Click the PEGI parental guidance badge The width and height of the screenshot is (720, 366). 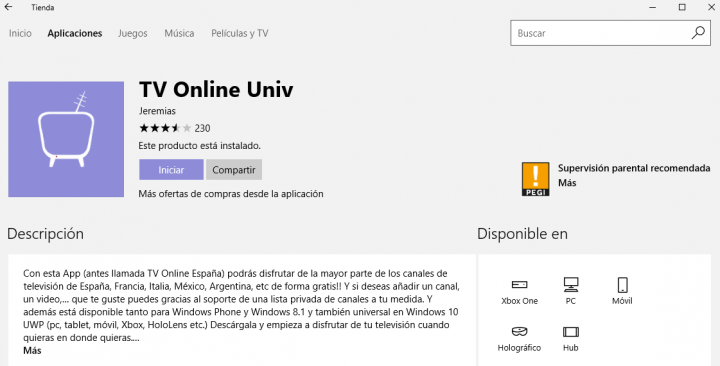tap(535, 179)
